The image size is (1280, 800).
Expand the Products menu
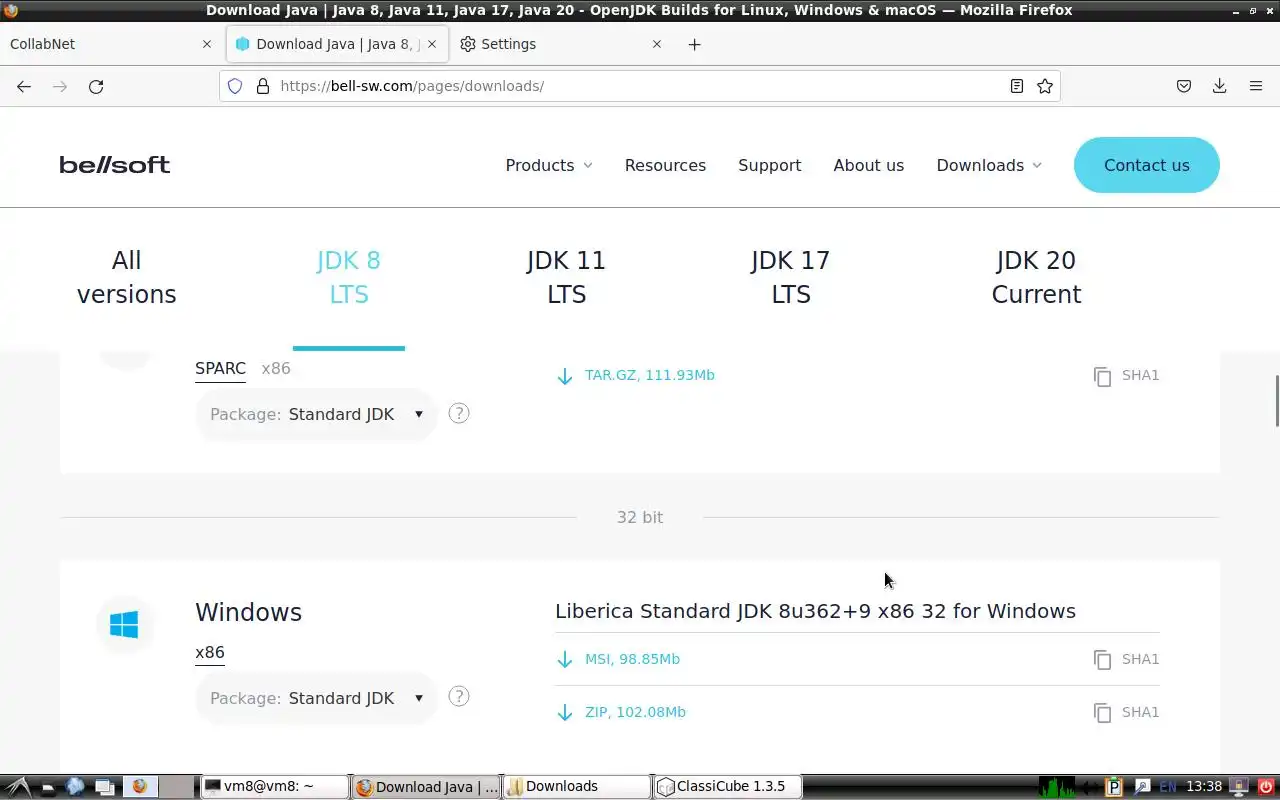(549, 165)
